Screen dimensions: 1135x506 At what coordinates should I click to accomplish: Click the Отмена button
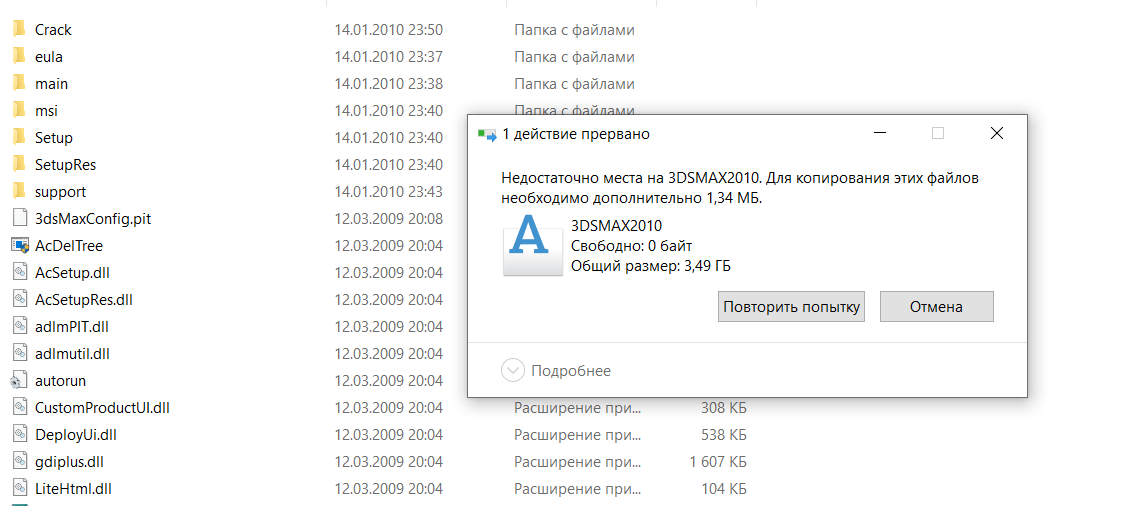pyautogui.click(x=936, y=307)
